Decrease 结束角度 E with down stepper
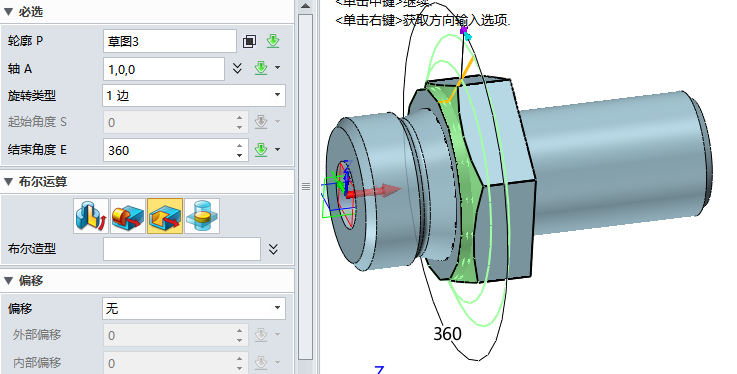The width and height of the screenshot is (737, 374). click(239, 156)
